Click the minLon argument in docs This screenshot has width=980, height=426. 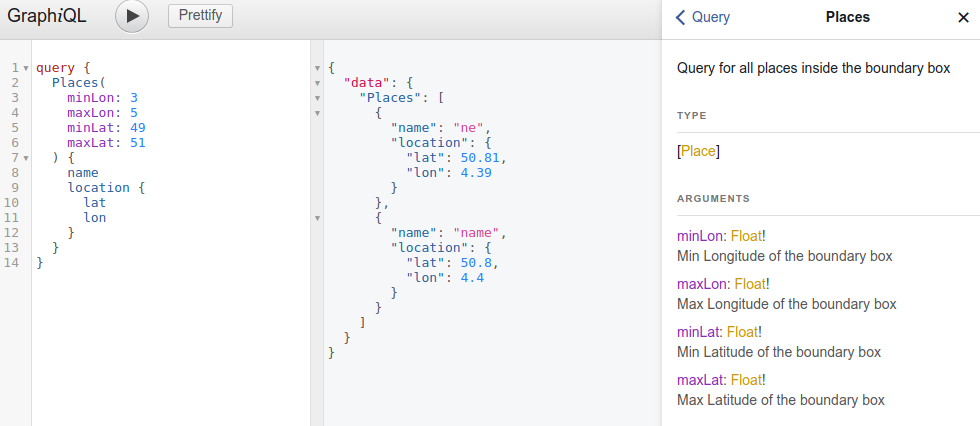[x=700, y=236]
